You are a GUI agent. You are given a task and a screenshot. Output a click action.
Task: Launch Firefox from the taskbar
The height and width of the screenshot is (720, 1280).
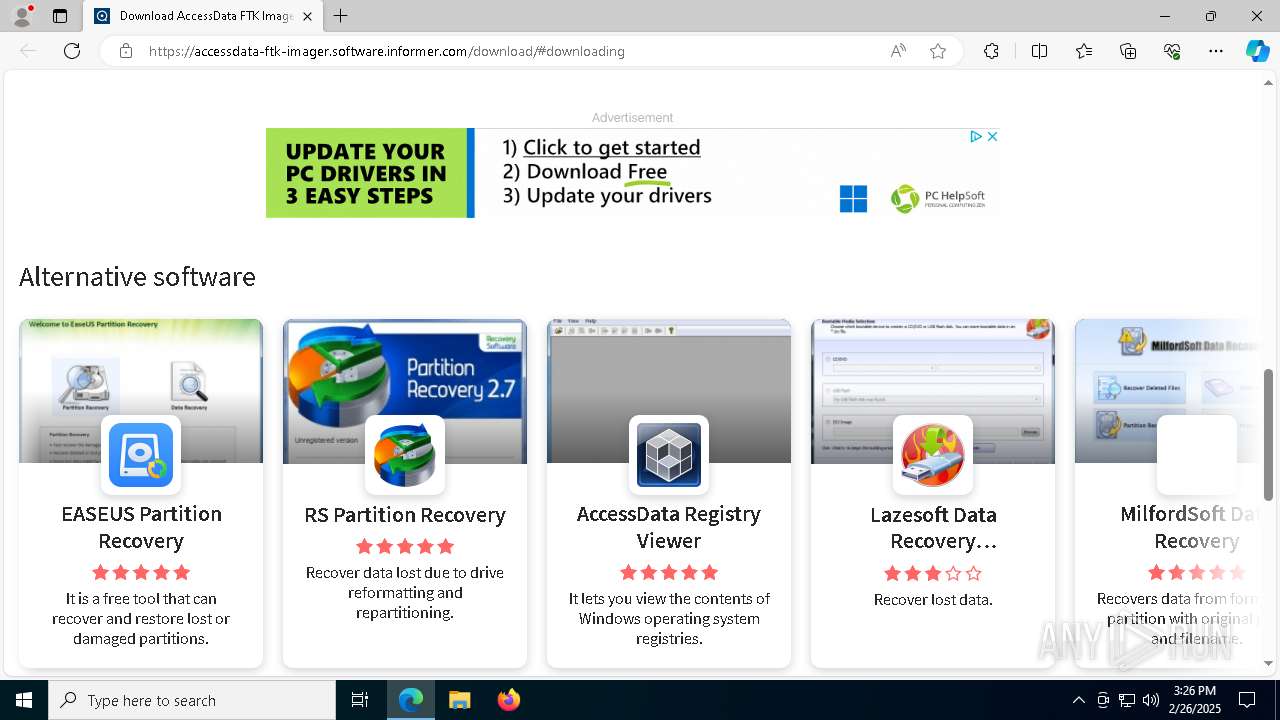click(509, 700)
